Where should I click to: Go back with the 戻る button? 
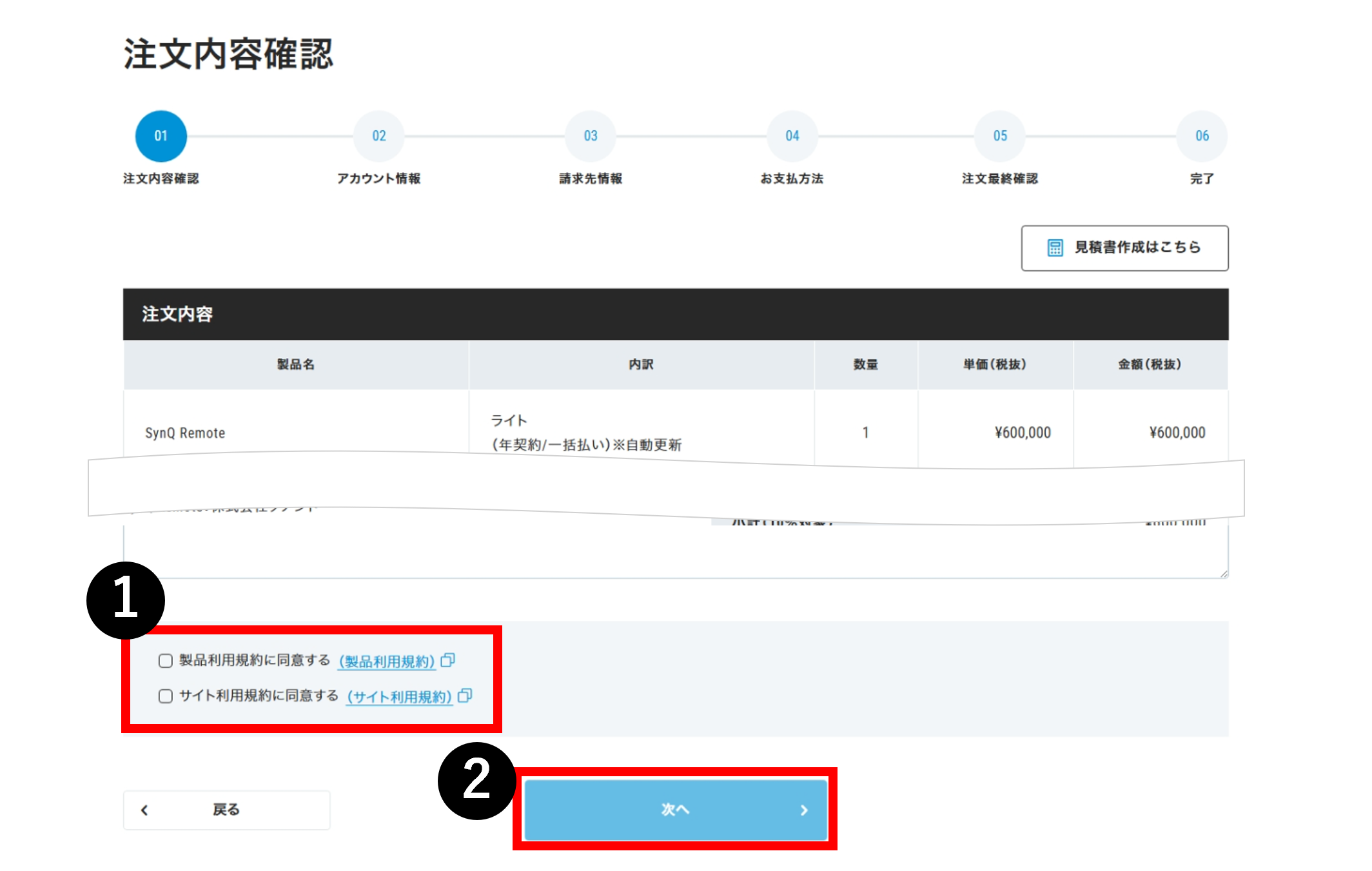click(x=226, y=810)
